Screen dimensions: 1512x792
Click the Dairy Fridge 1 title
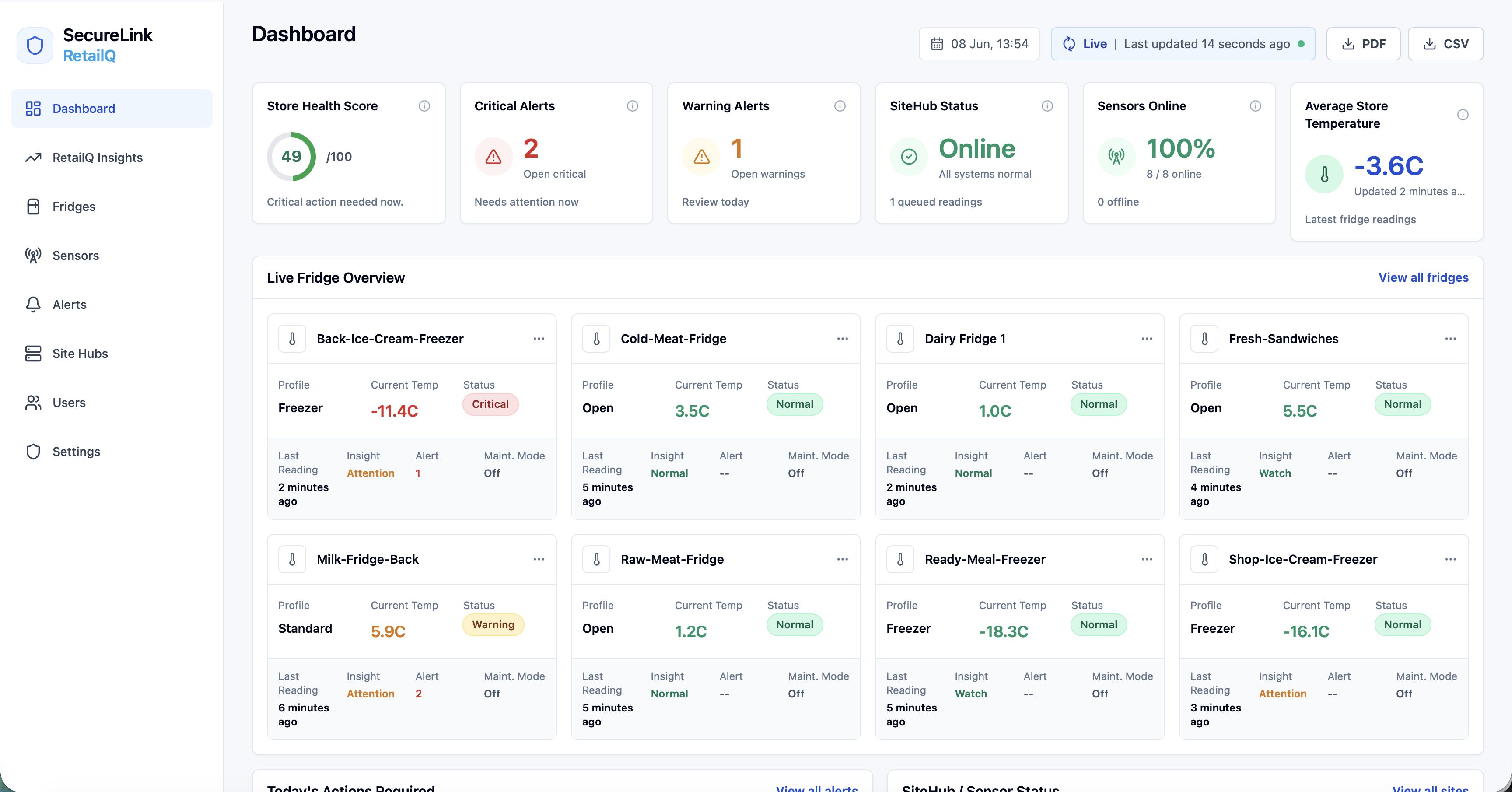[965, 339]
